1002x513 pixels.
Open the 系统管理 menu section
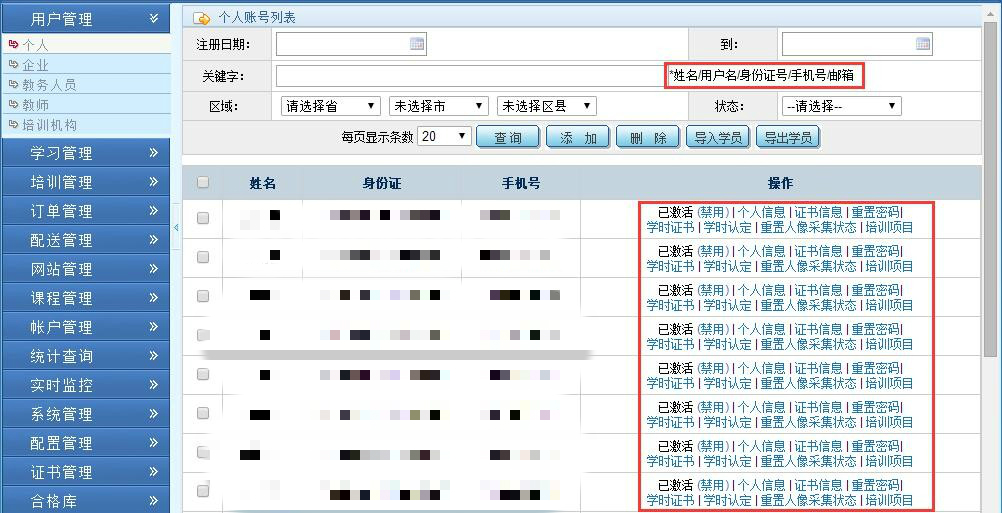[x=86, y=415]
